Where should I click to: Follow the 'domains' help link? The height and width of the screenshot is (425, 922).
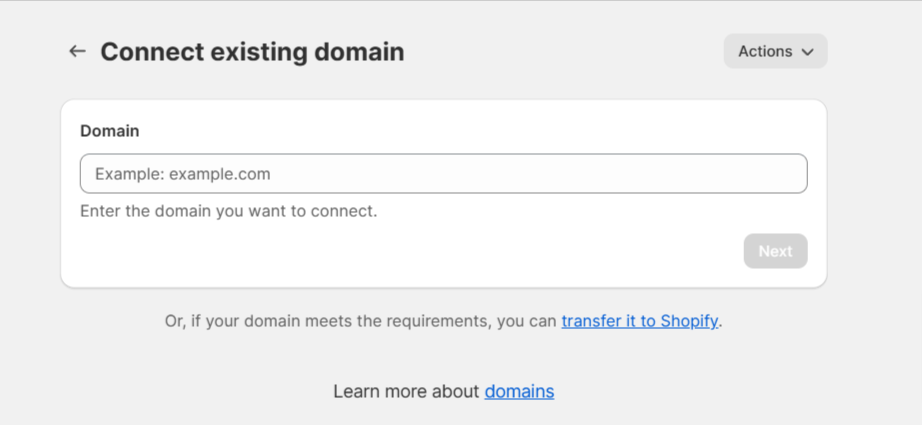(519, 391)
